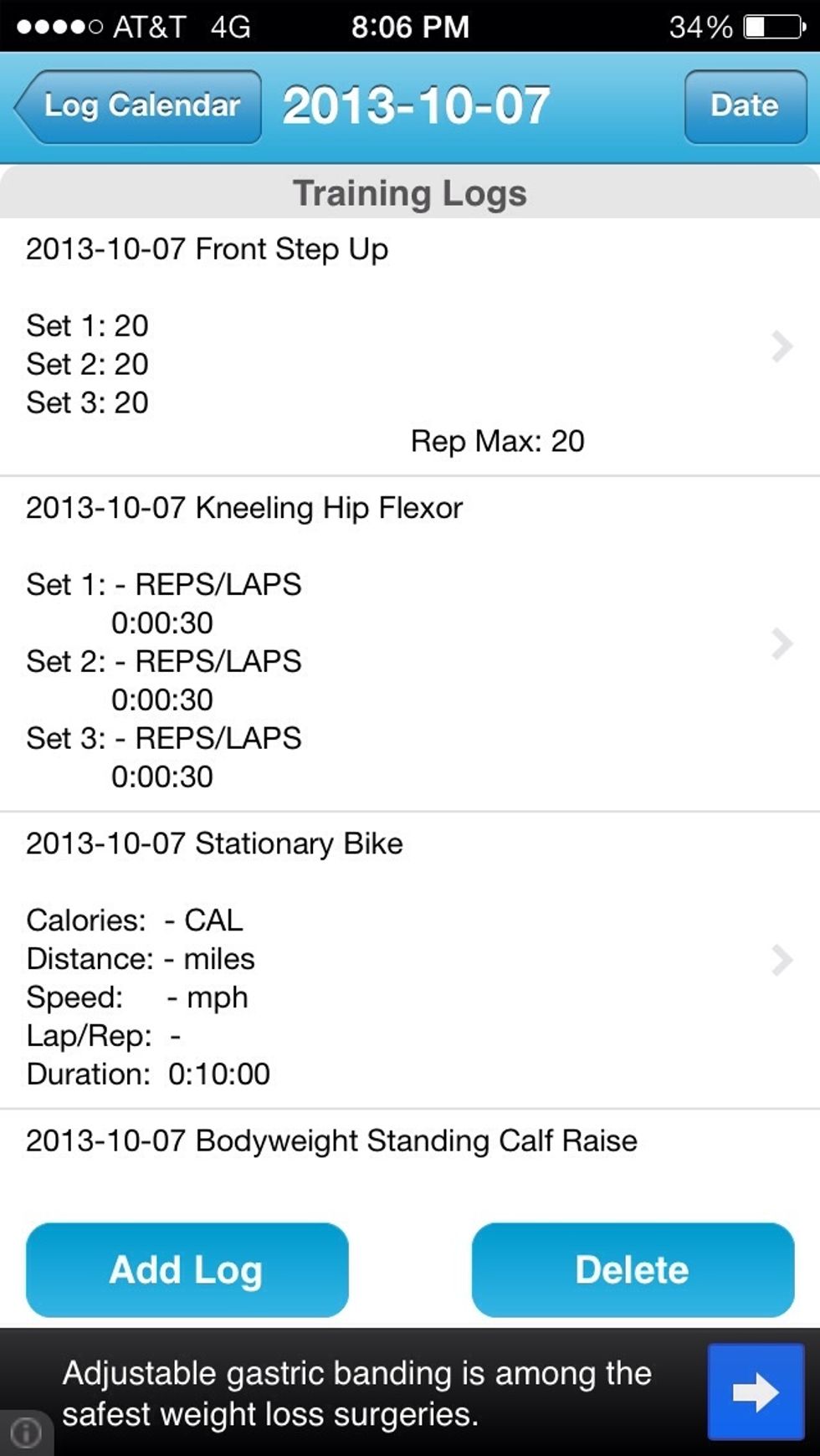
Task: Tap the ad info icon
Action: click(26, 1433)
